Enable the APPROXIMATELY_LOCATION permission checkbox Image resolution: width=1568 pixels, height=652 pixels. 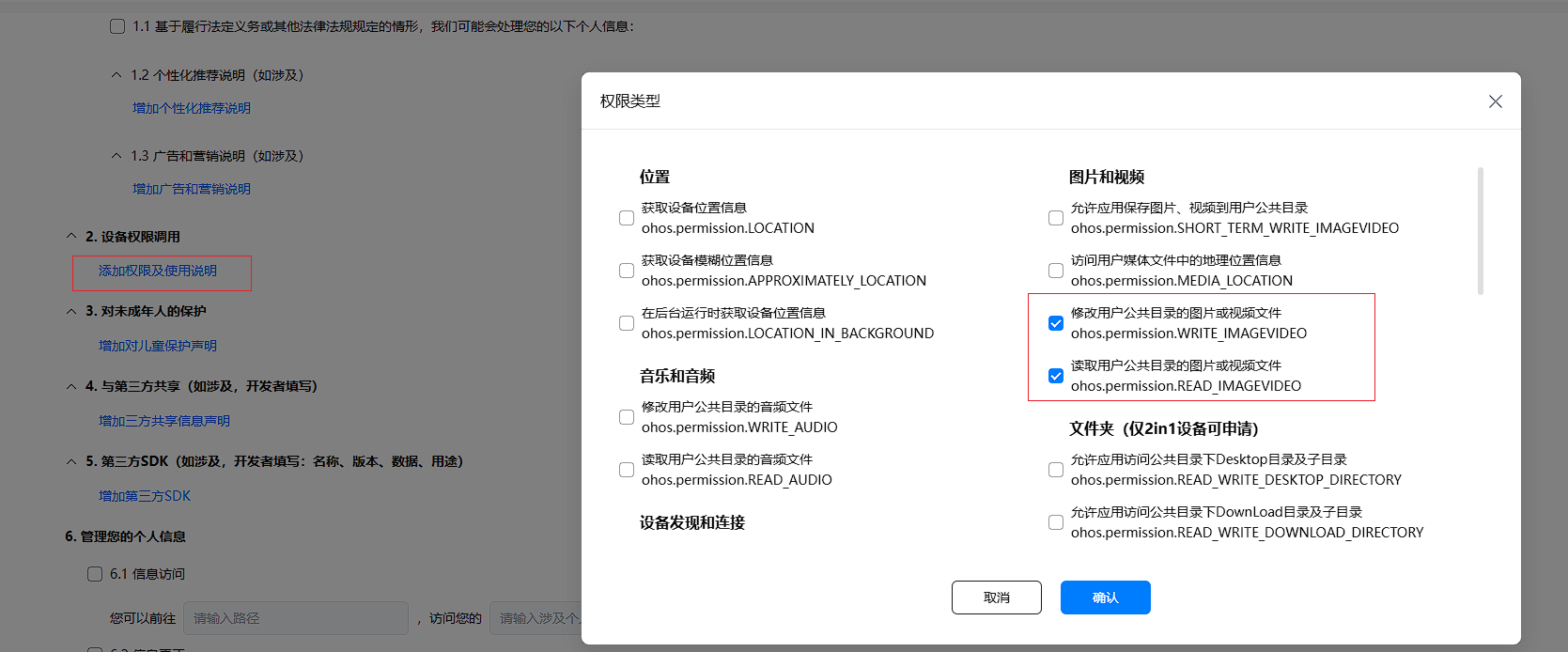click(627, 271)
